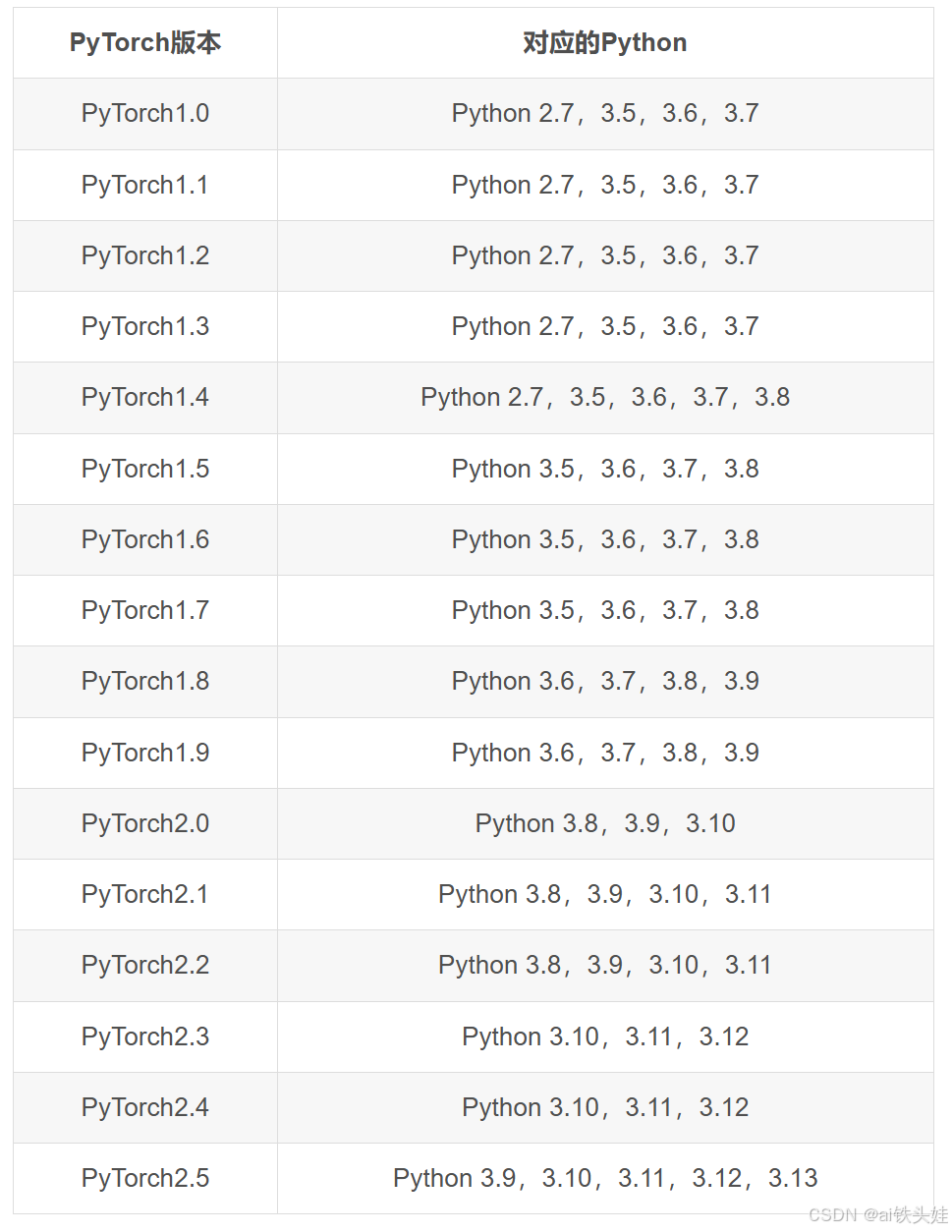Screen dimensions: 952x1232
Task: Click Python versions cell for PyTorch2.2
Action: coord(605,966)
